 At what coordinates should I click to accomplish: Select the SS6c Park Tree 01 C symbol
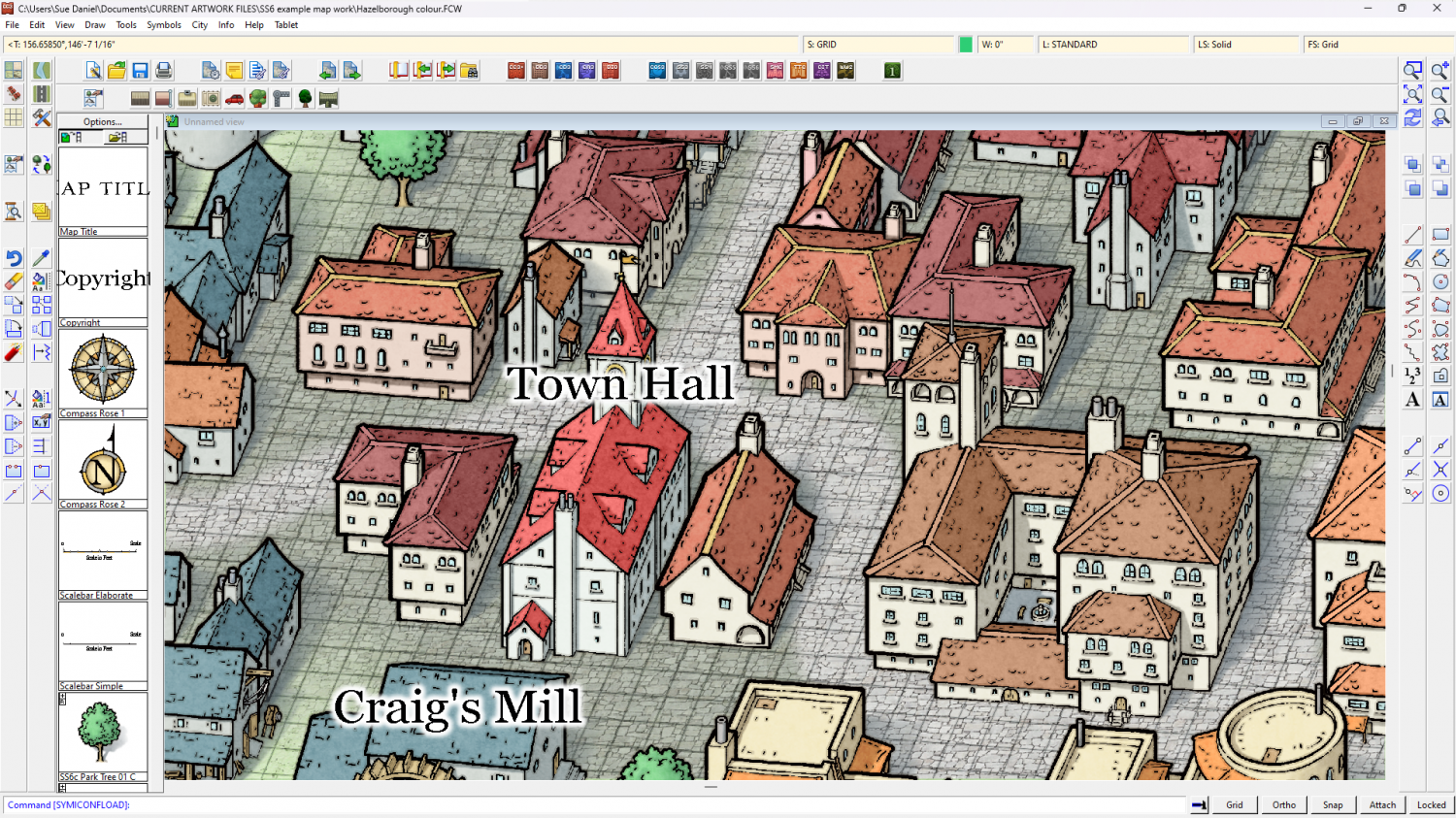(103, 736)
